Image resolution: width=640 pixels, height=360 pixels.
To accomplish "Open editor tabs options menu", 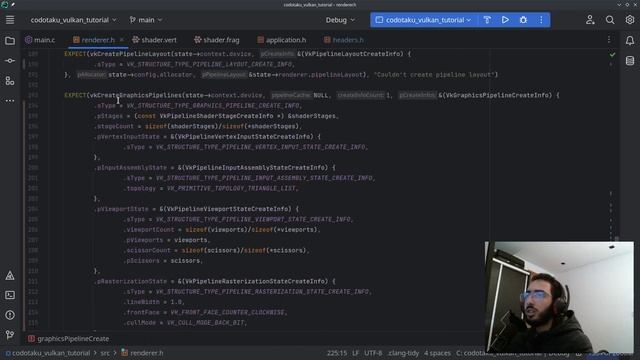I will tap(609, 40).
